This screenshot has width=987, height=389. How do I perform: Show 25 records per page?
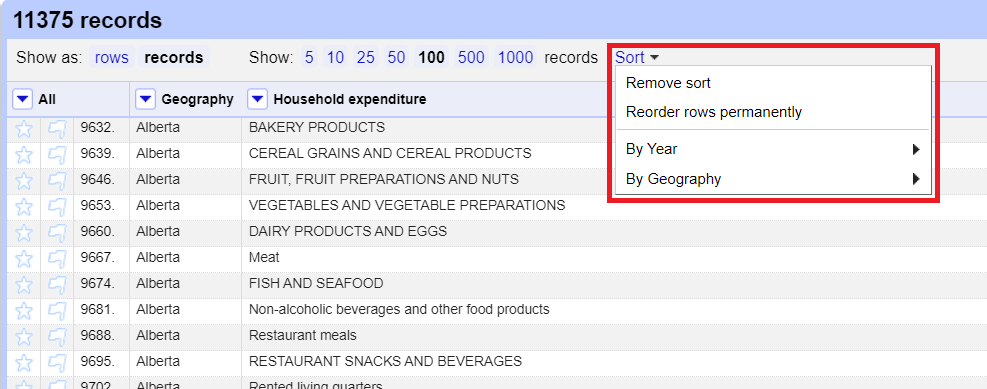click(x=366, y=58)
